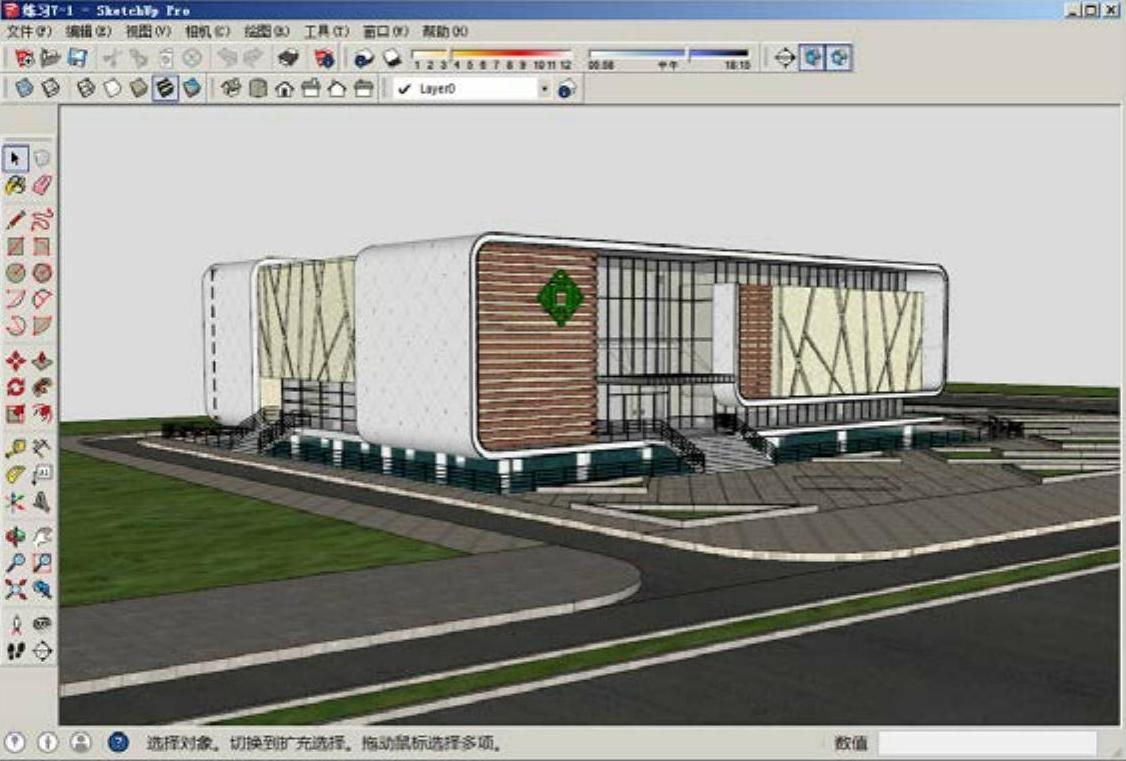The width and height of the screenshot is (1126, 761).
Task: Select the Tape Measure tool
Action: pyautogui.click(x=16, y=449)
